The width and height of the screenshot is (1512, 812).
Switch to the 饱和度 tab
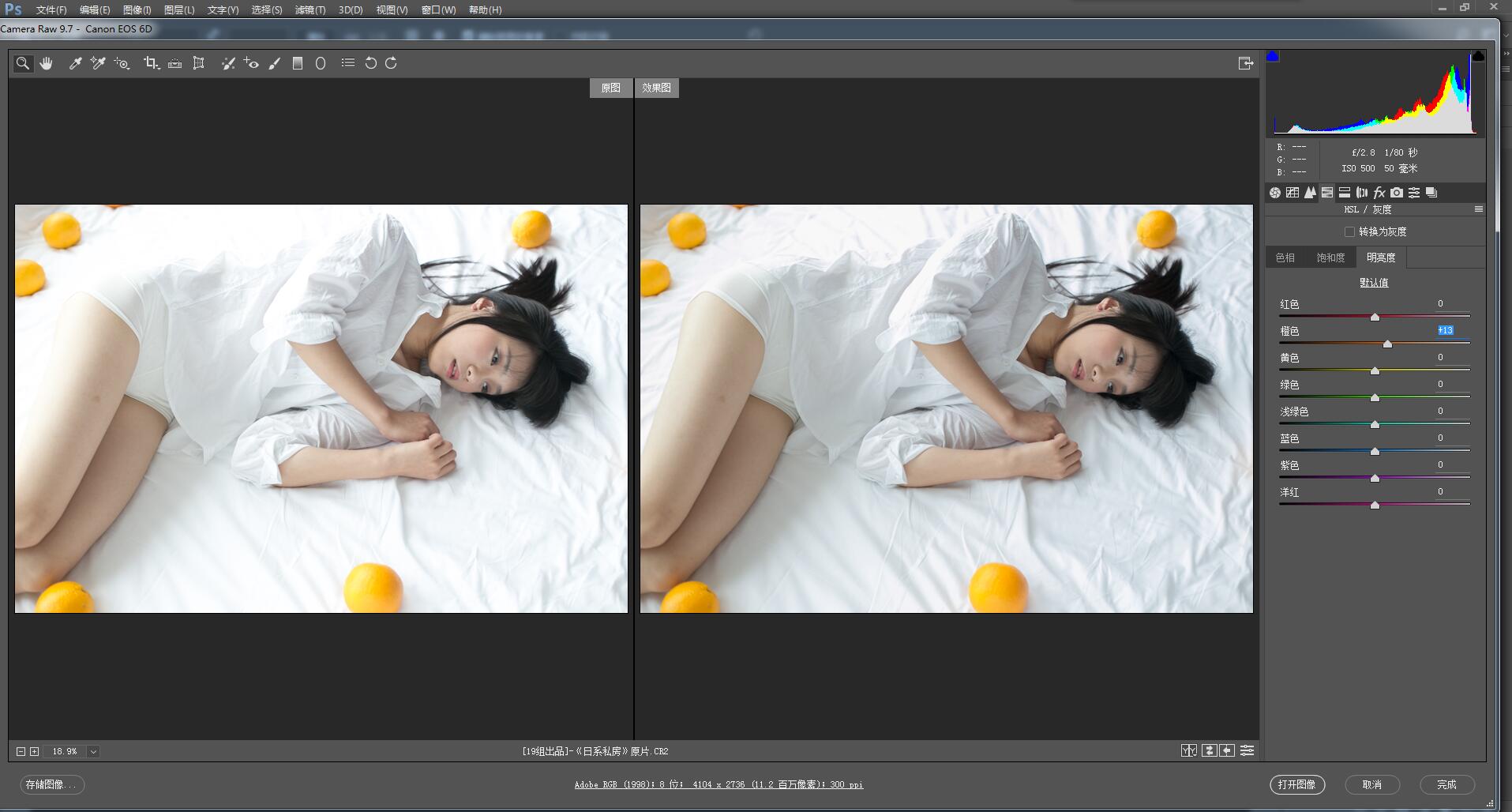pyautogui.click(x=1330, y=258)
